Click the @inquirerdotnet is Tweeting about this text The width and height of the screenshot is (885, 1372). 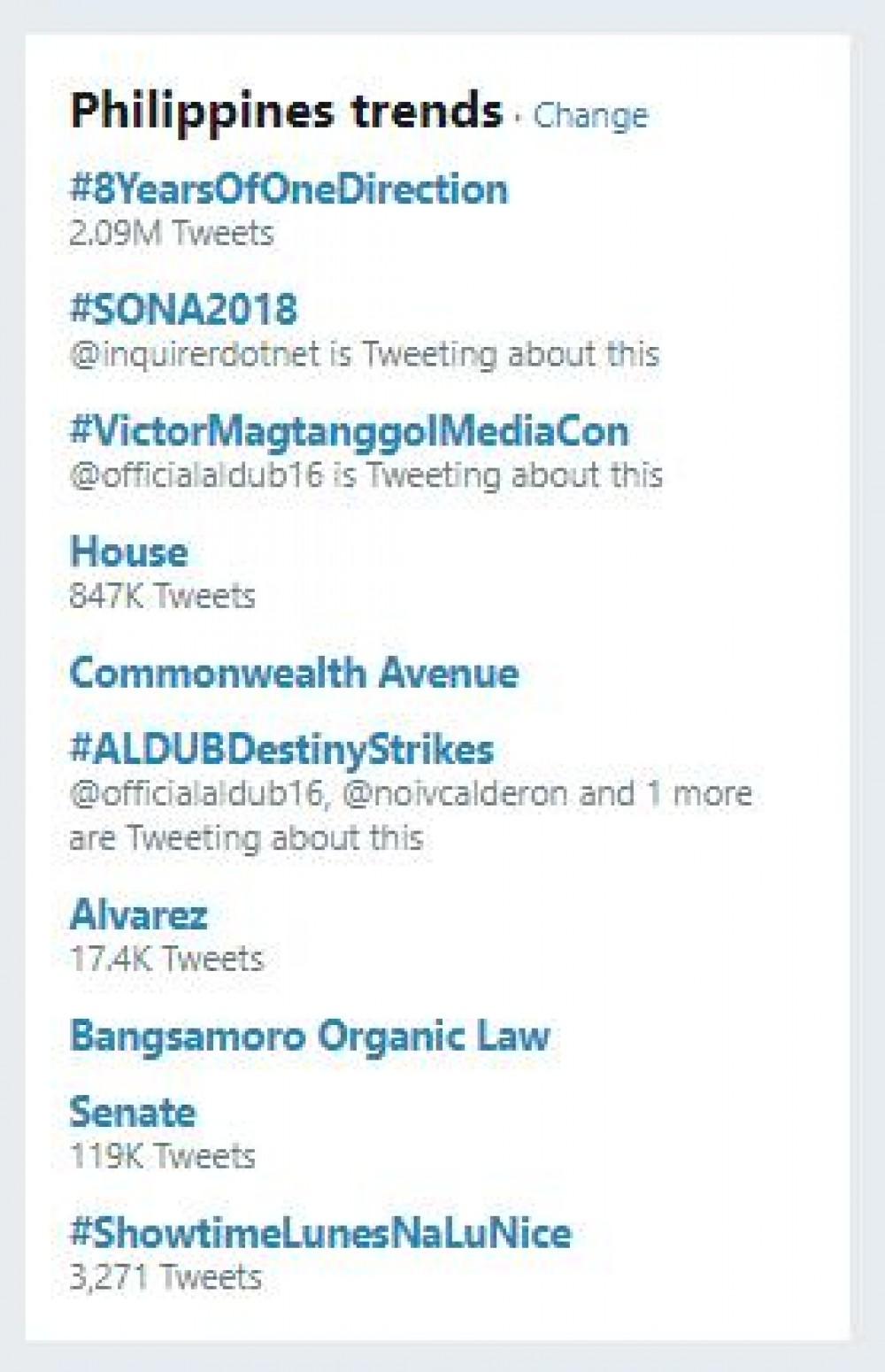[364, 354]
